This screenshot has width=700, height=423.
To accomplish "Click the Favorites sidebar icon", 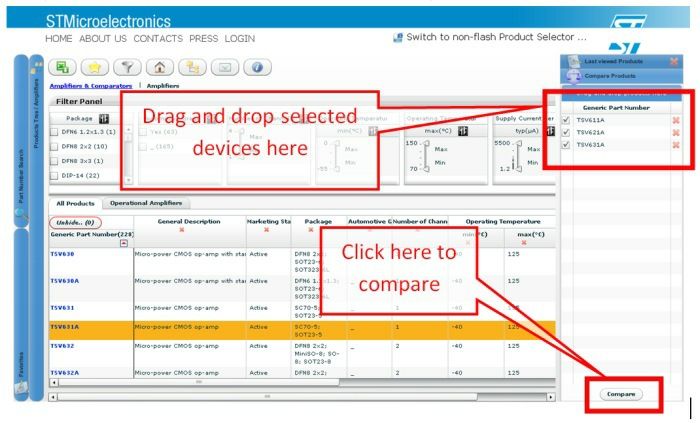I will [x=21, y=387].
